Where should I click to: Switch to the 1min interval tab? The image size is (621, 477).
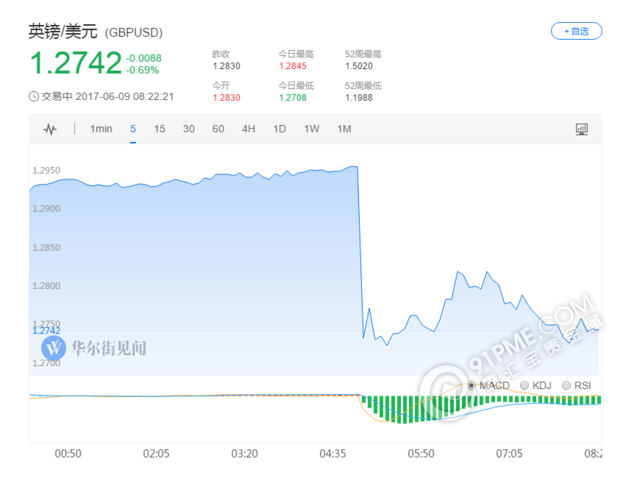(x=100, y=129)
